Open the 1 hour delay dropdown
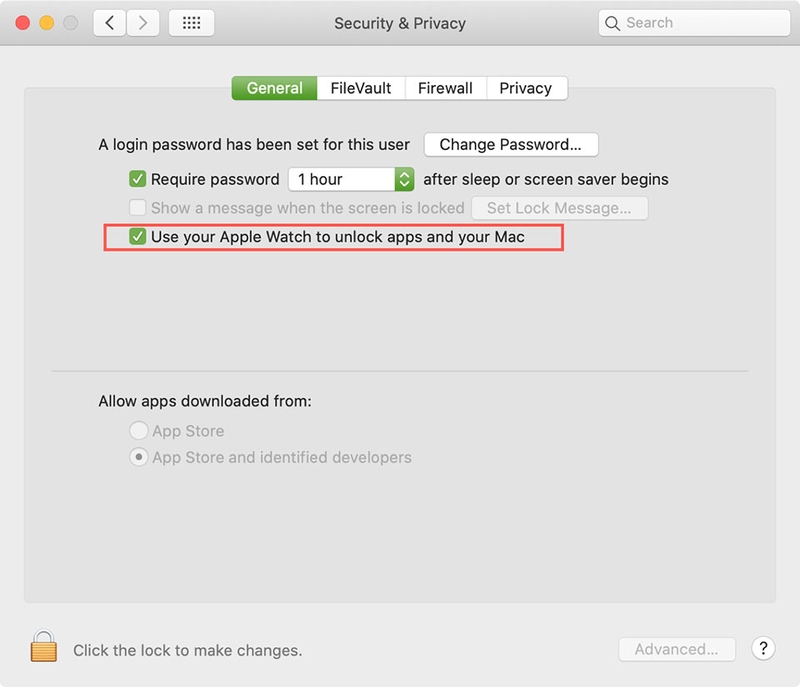Screen dimensions: 800x687 pos(351,179)
